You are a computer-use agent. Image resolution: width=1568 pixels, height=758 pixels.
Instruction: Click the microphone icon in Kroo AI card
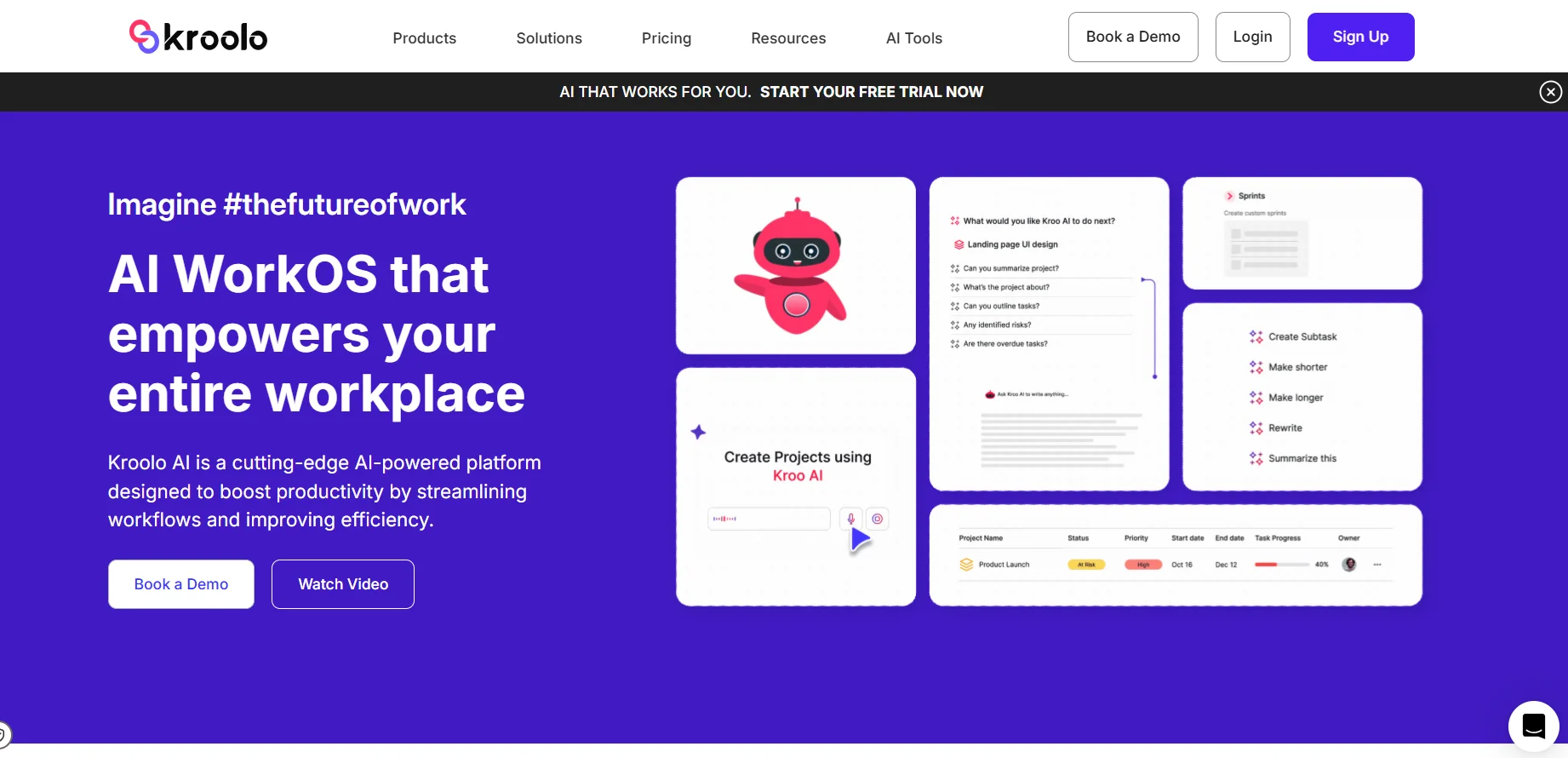(x=850, y=519)
